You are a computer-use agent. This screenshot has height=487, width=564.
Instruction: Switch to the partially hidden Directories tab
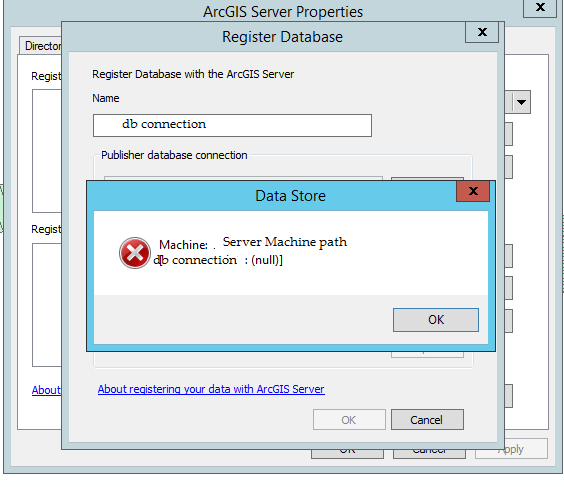41,46
